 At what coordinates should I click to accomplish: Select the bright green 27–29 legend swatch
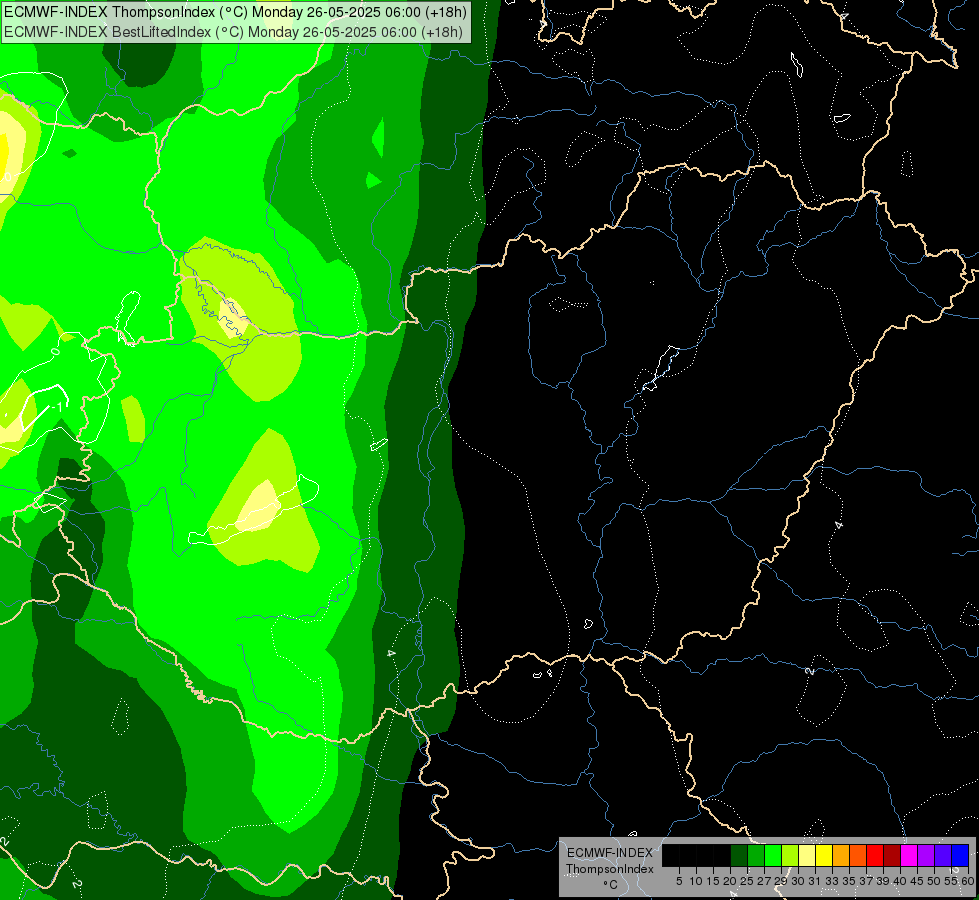click(x=773, y=855)
